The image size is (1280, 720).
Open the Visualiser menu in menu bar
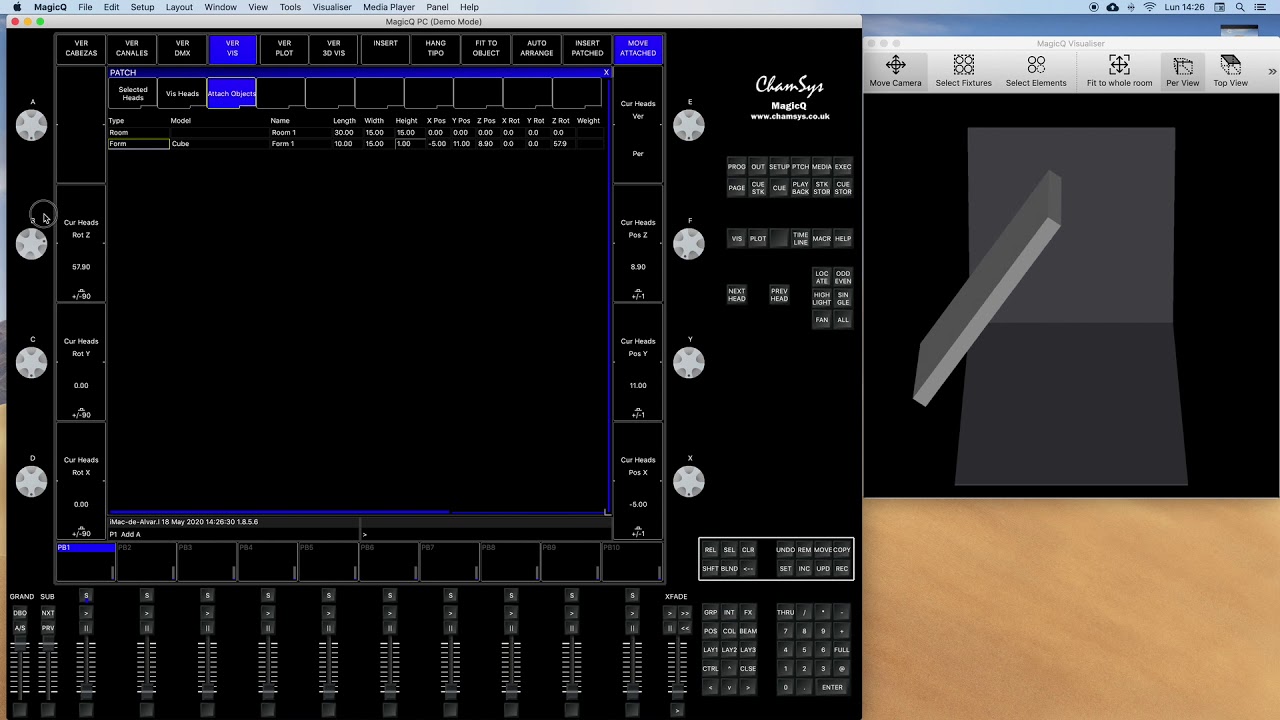pos(331,7)
